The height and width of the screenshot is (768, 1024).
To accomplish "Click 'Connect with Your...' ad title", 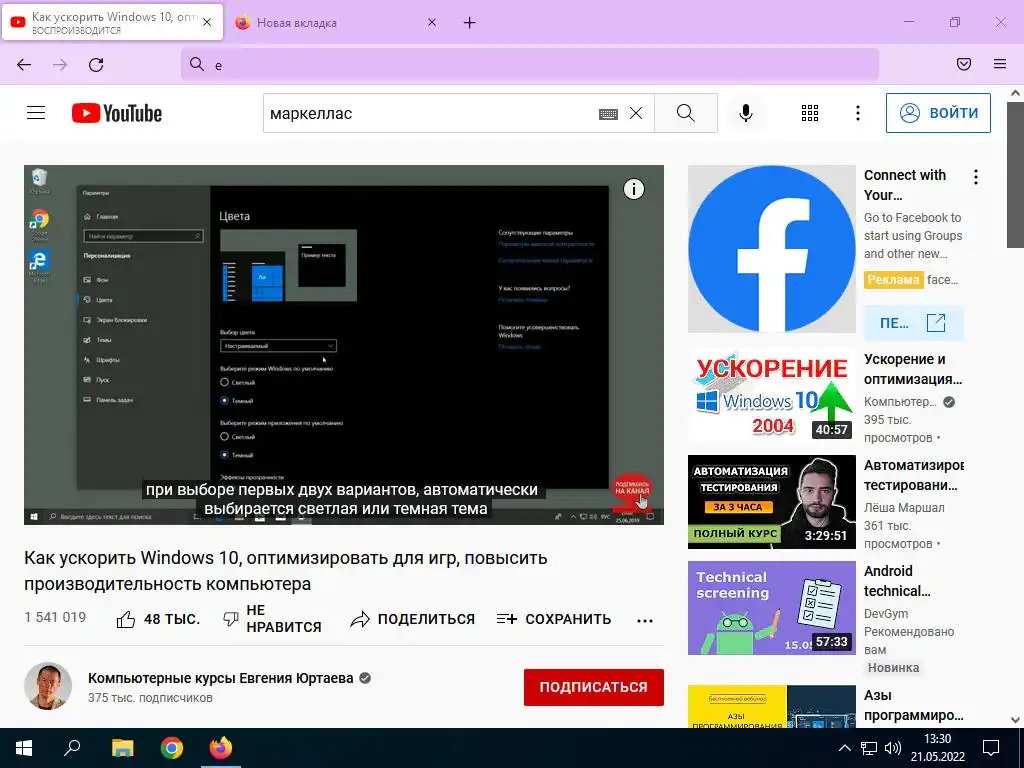I will click(x=905, y=185).
